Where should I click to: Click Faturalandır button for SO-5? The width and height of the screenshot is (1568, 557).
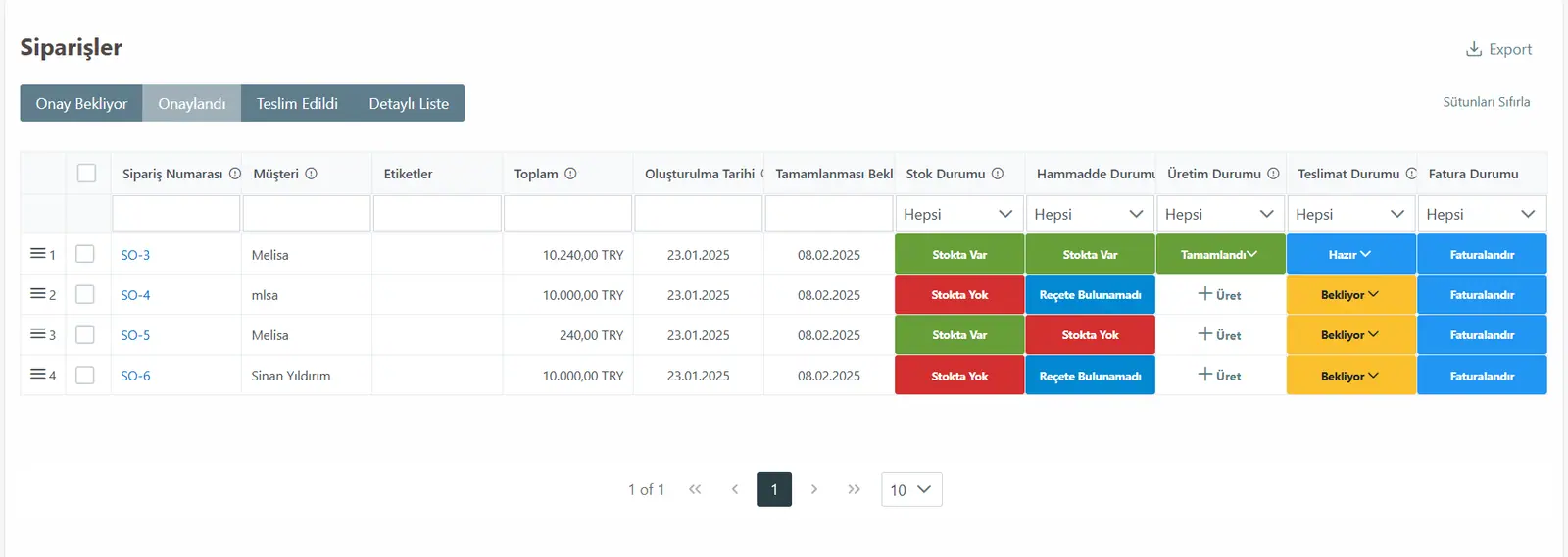[1482, 334]
